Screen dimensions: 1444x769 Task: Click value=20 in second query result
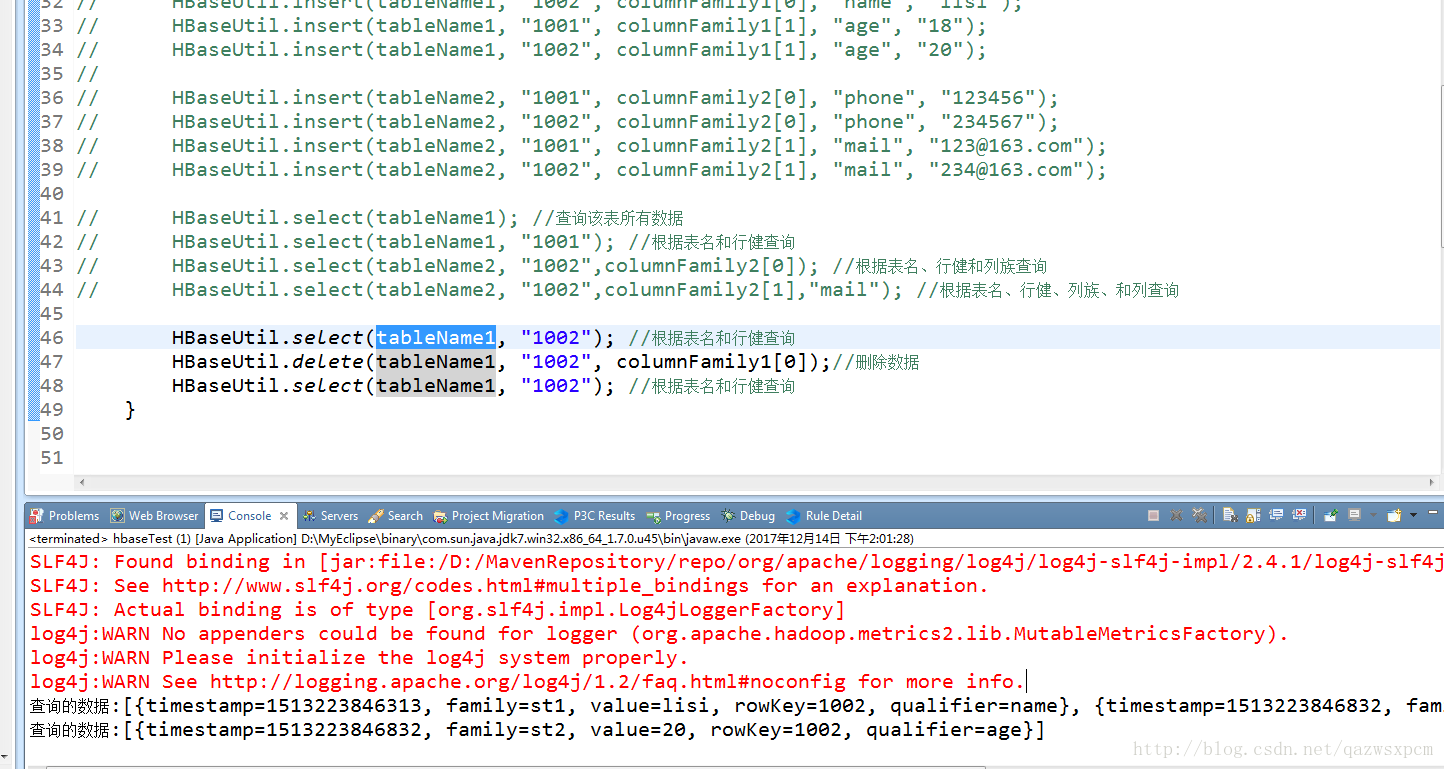pyautogui.click(x=640, y=730)
